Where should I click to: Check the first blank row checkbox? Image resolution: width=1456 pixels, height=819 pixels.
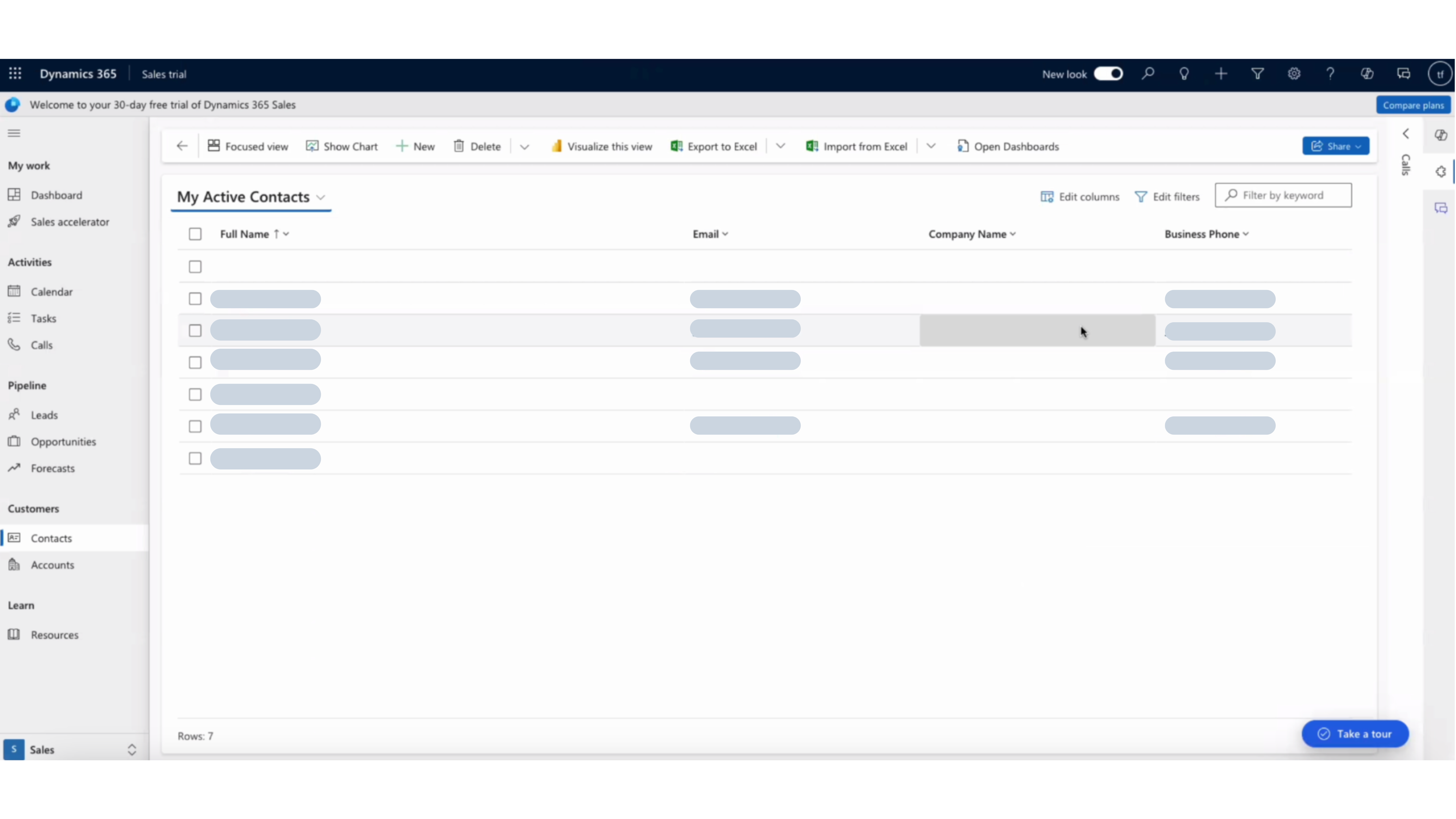(195, 266)
